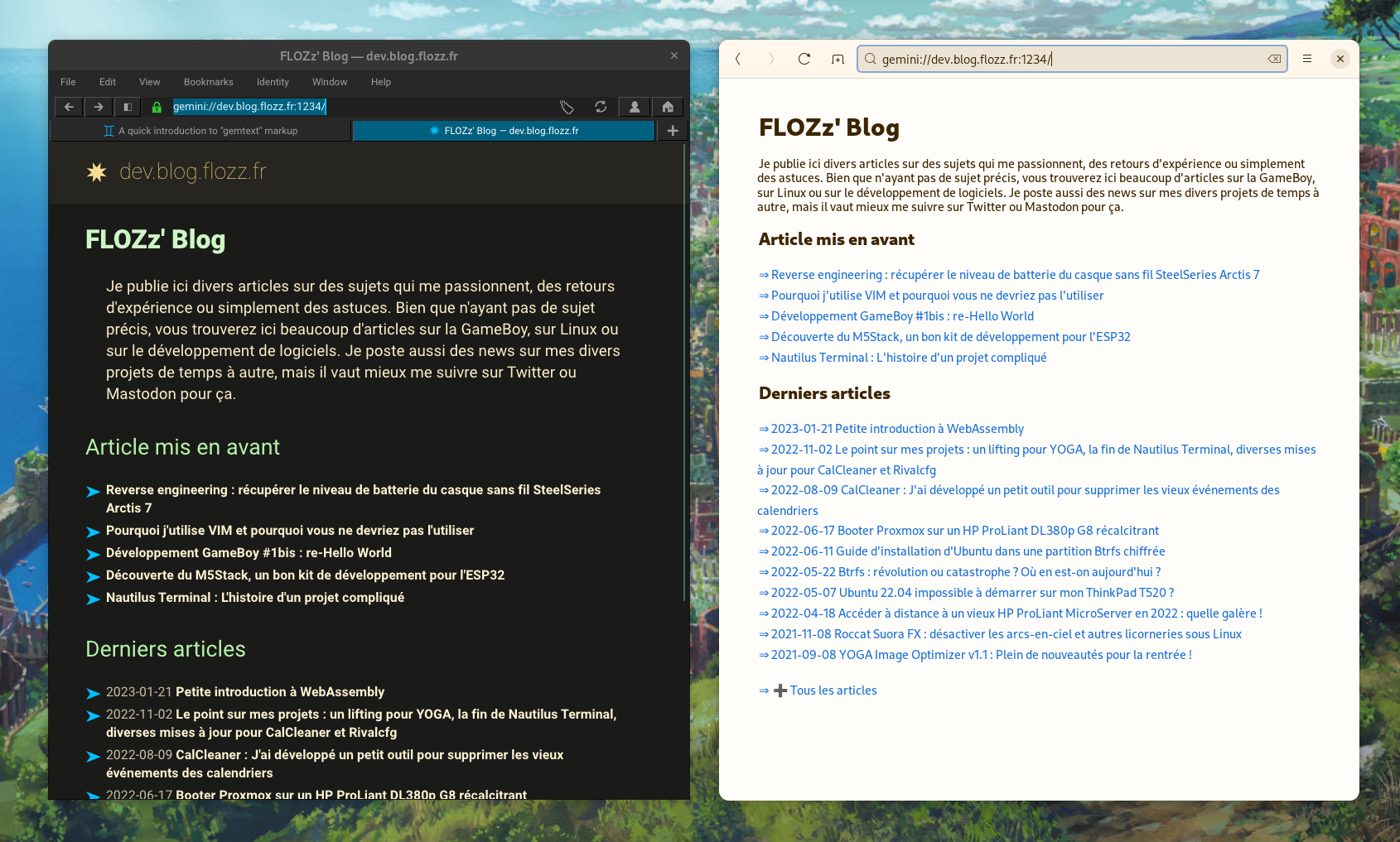This screenshot has height=842, width=1400.
Task: Close the light browser window
Action: pyautogui.click(x=1340, y=59)
